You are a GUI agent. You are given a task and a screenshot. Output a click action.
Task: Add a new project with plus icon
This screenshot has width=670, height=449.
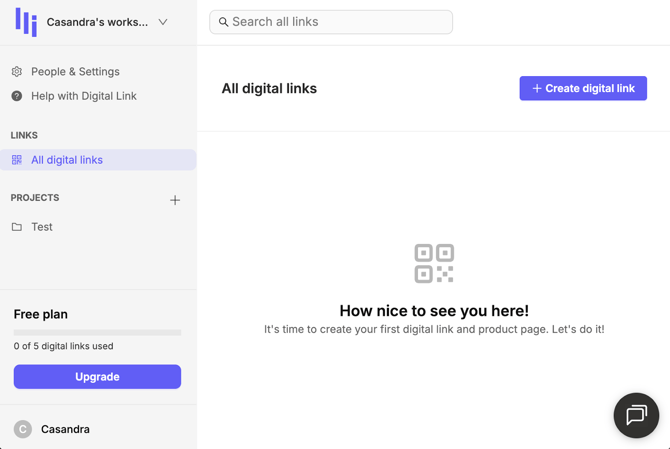point(175,200)
